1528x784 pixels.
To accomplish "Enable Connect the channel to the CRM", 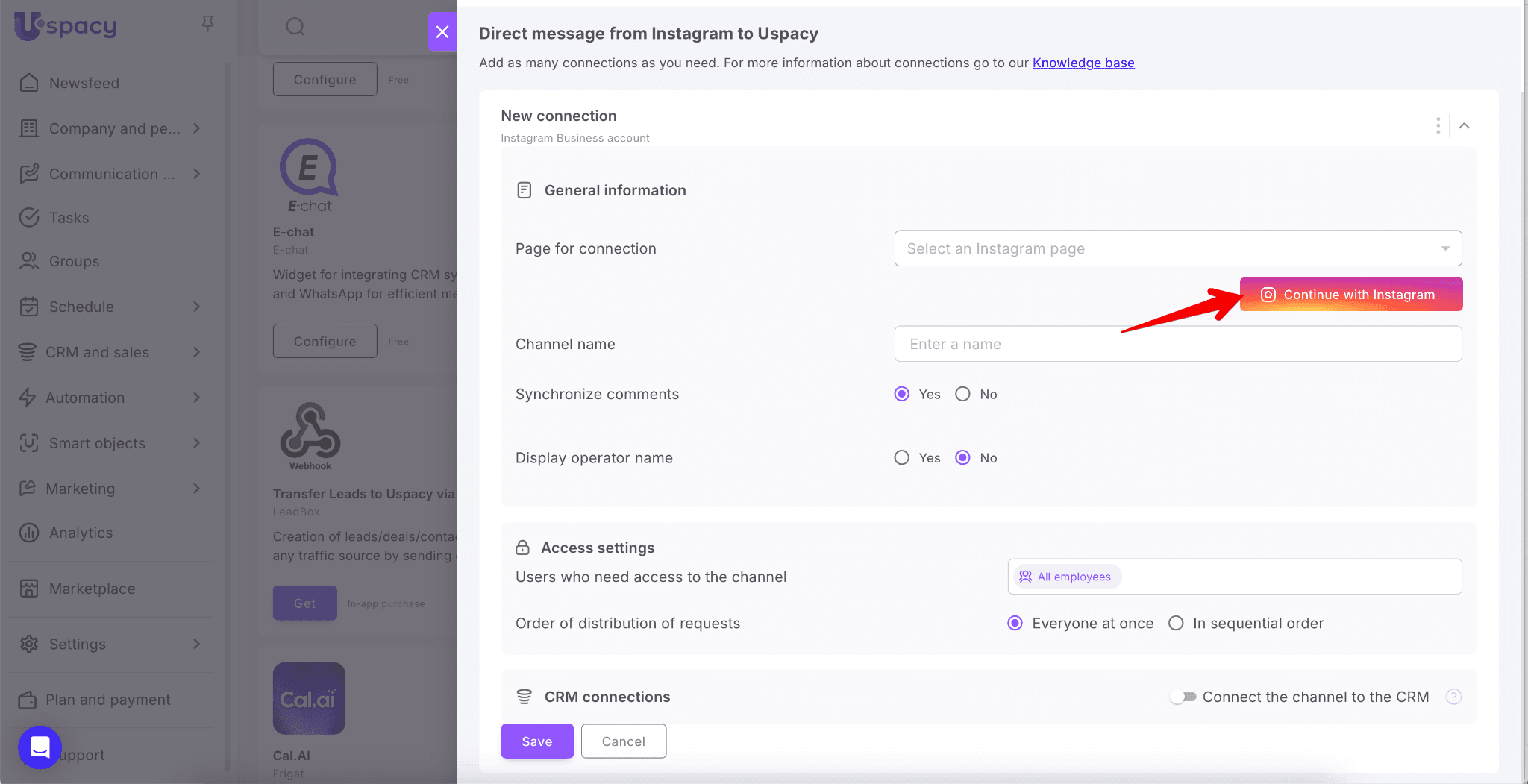I will 1183,697.
